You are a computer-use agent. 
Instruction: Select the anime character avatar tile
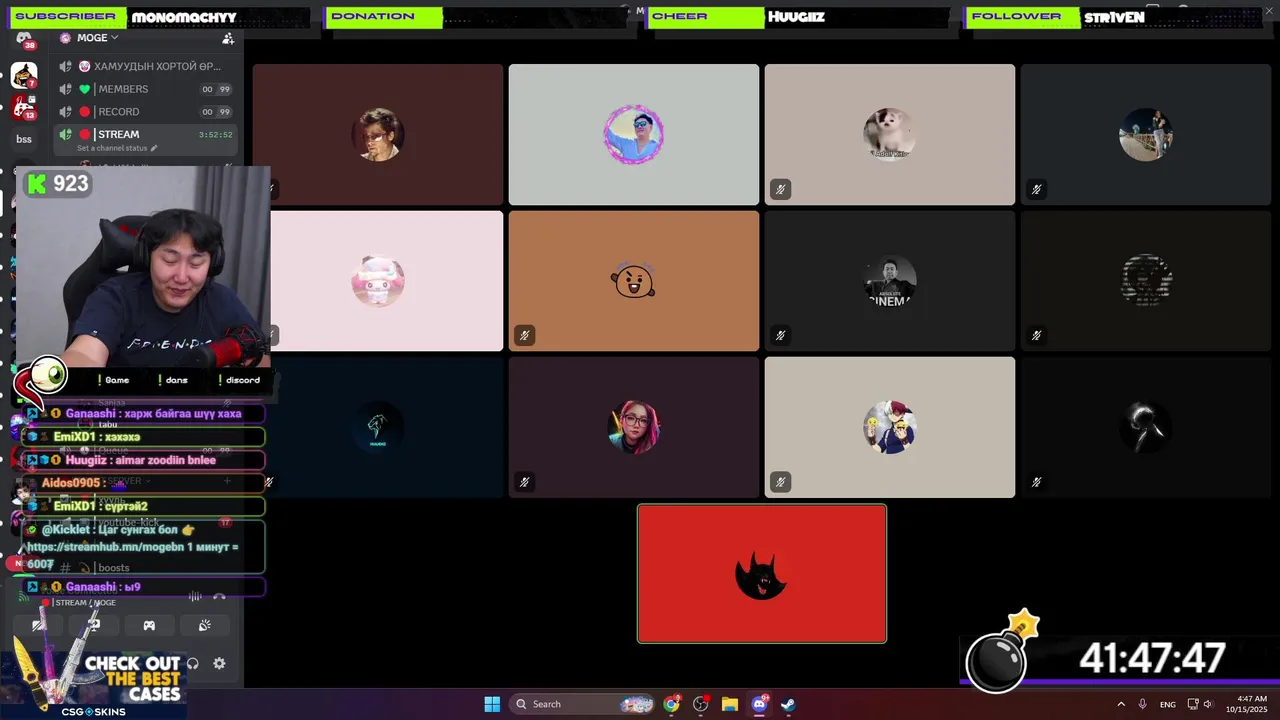pos(889,427)
